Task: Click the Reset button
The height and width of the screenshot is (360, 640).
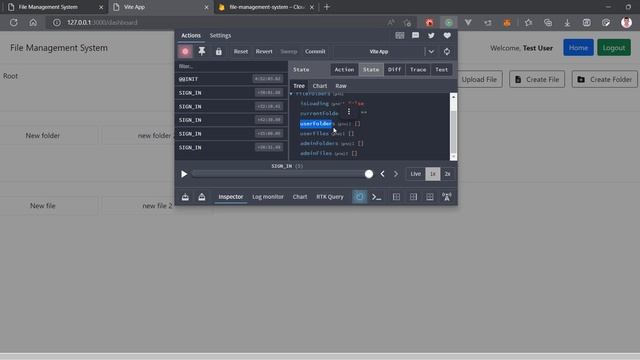Action: 241,51
